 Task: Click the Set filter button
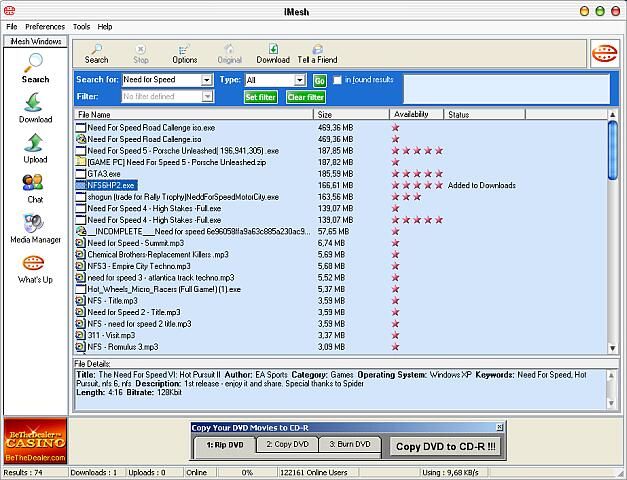tap(261, 97)
